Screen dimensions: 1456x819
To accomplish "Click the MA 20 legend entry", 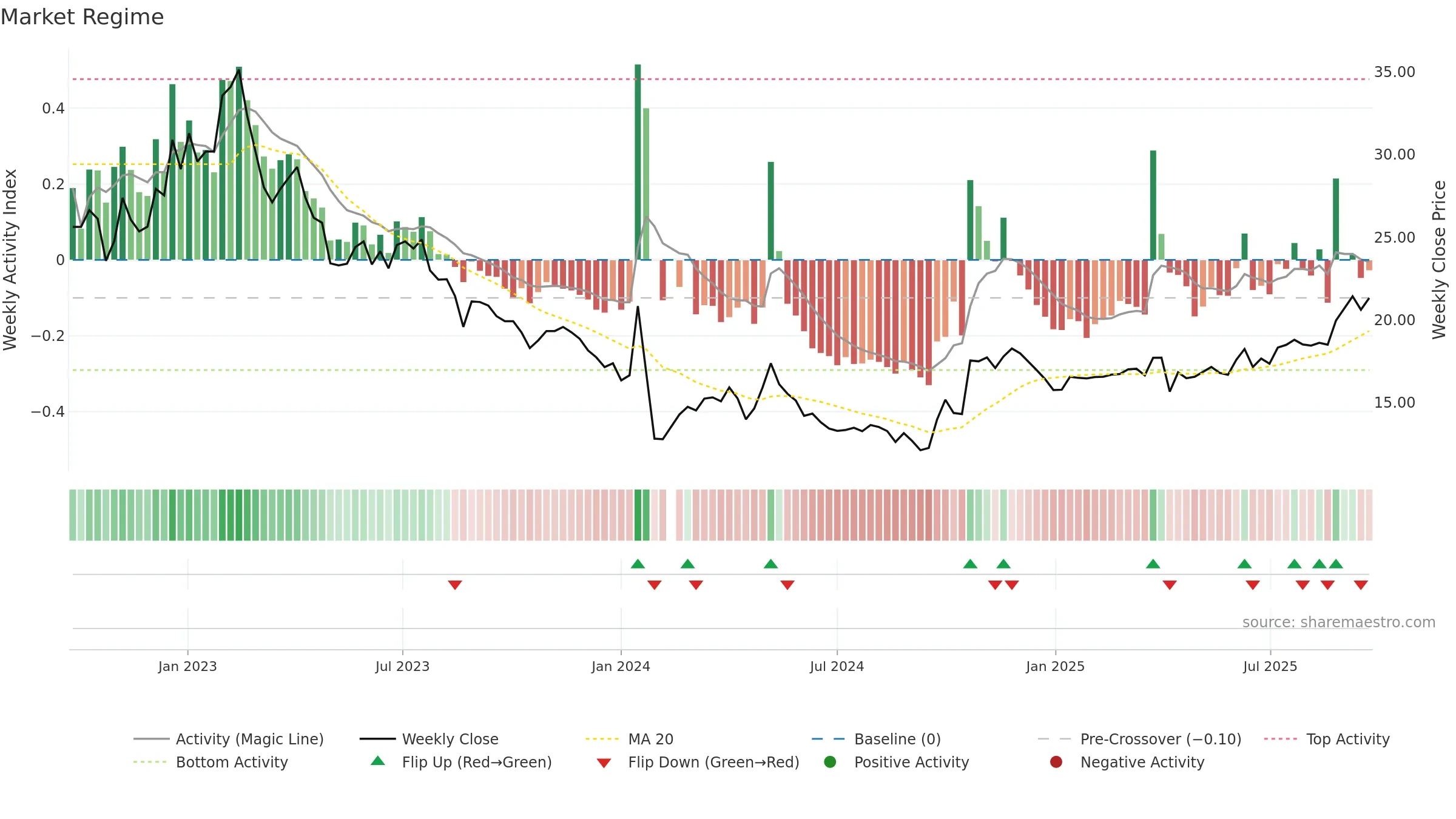I will tap(630, 739).
